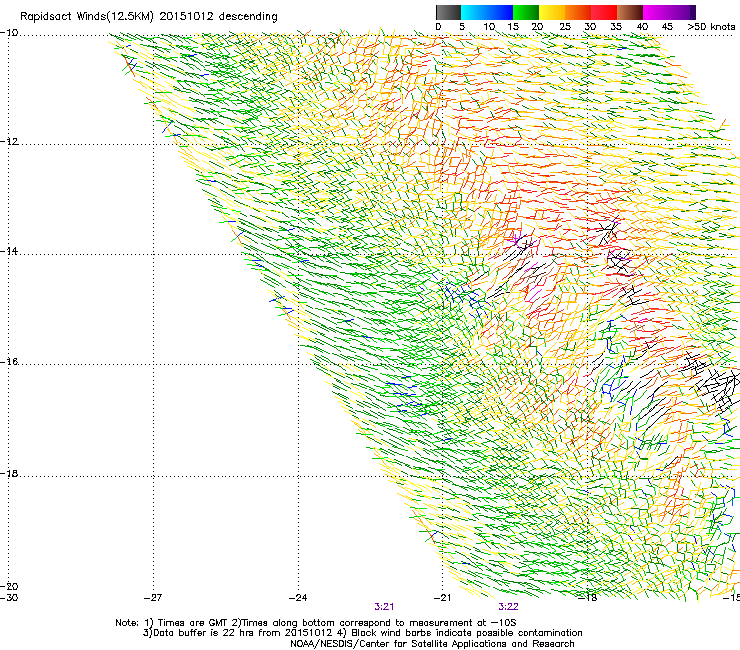The image size is (740, 650).
Task: Select the '-30' longitude axis label
Action: point(9,598)
